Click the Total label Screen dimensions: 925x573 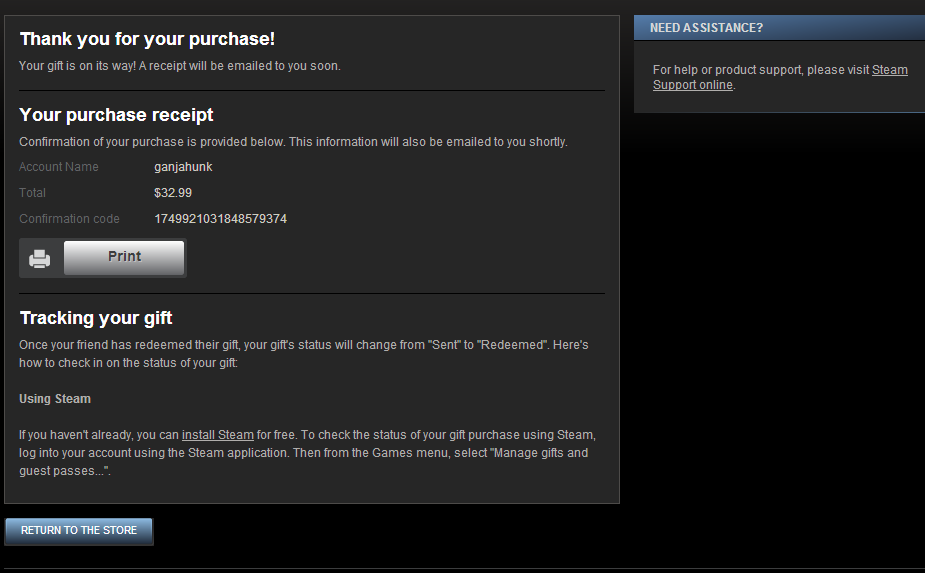32,193
